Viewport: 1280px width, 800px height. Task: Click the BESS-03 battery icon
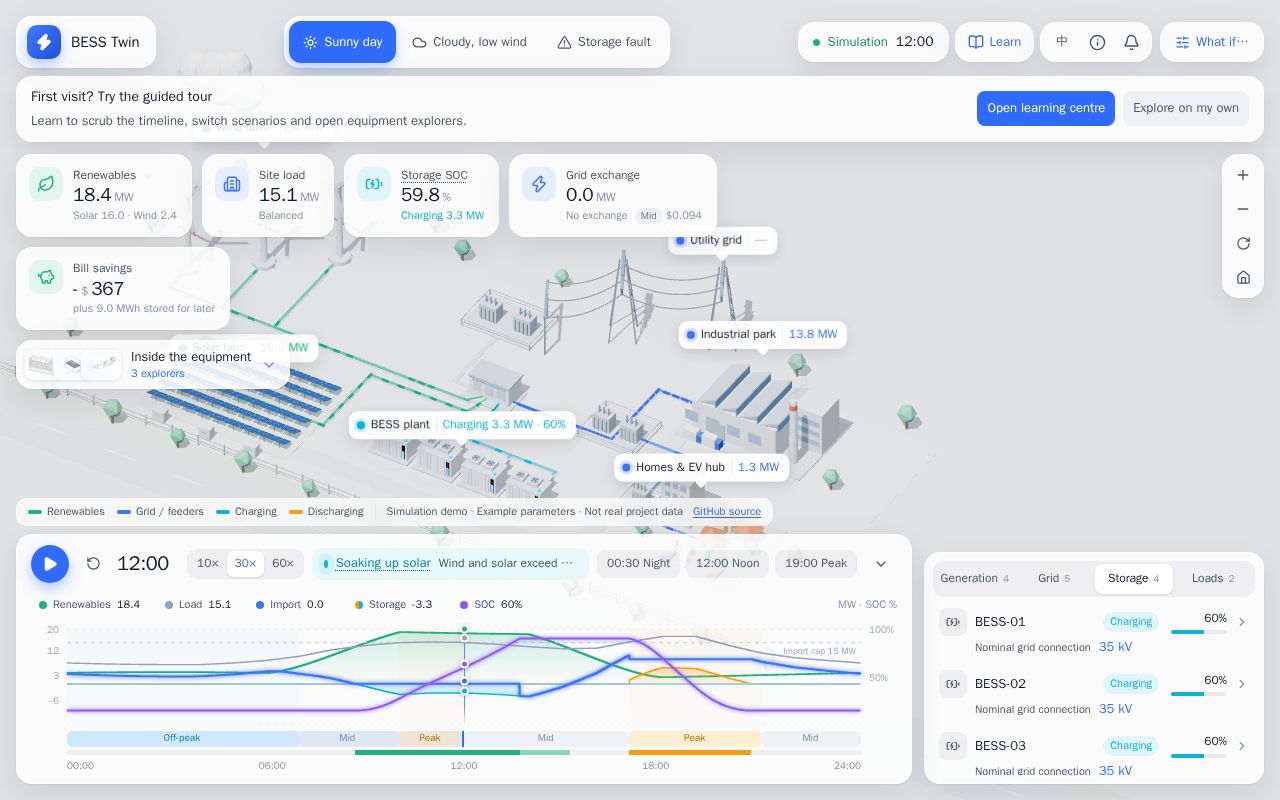coord(953,746)
